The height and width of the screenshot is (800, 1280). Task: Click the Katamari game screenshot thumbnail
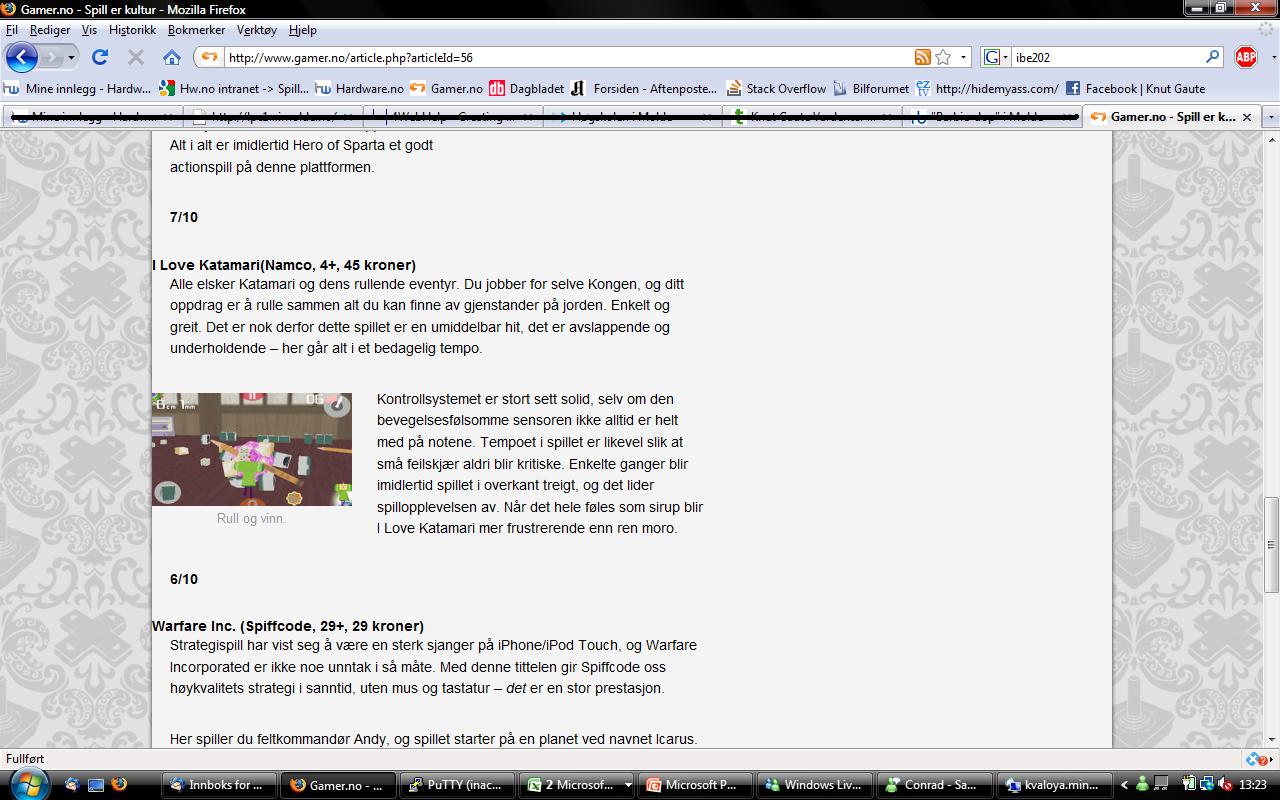(x=252, y=449)
